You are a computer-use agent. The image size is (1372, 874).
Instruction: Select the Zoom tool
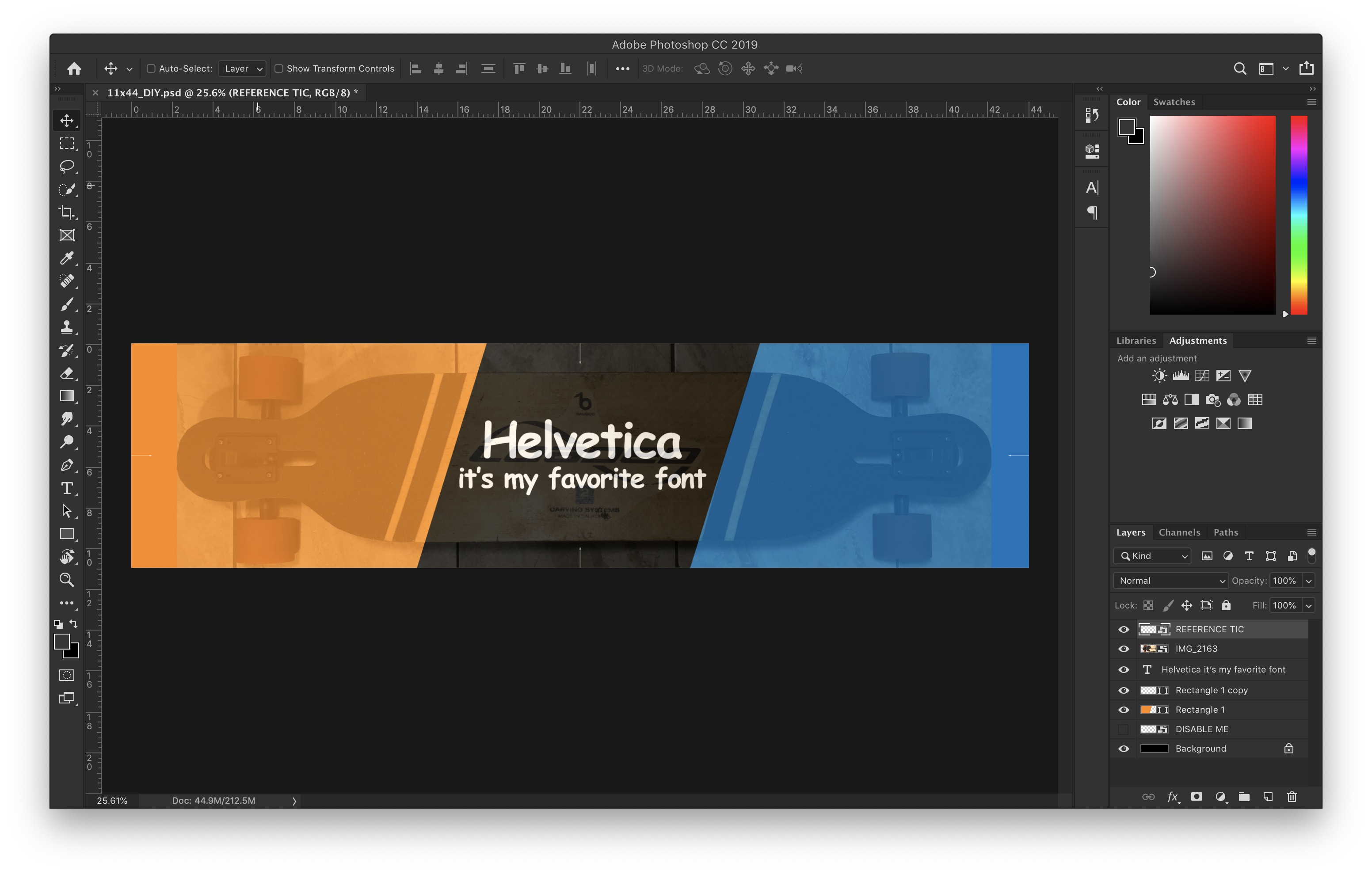[67, 579]
